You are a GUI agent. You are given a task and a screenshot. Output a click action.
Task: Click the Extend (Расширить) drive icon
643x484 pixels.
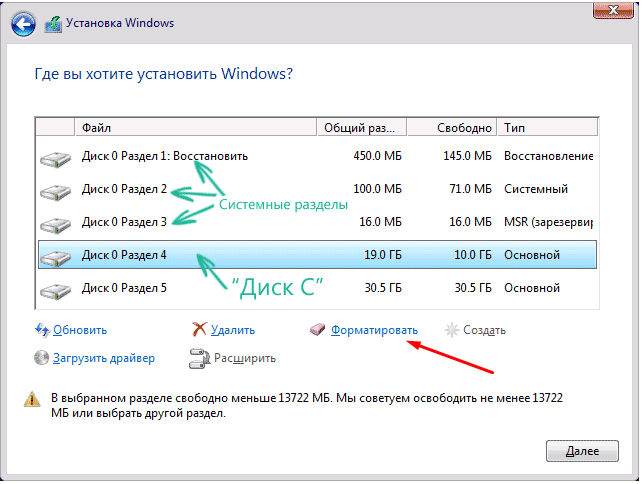pyautogui.click(x=199, y=358)
